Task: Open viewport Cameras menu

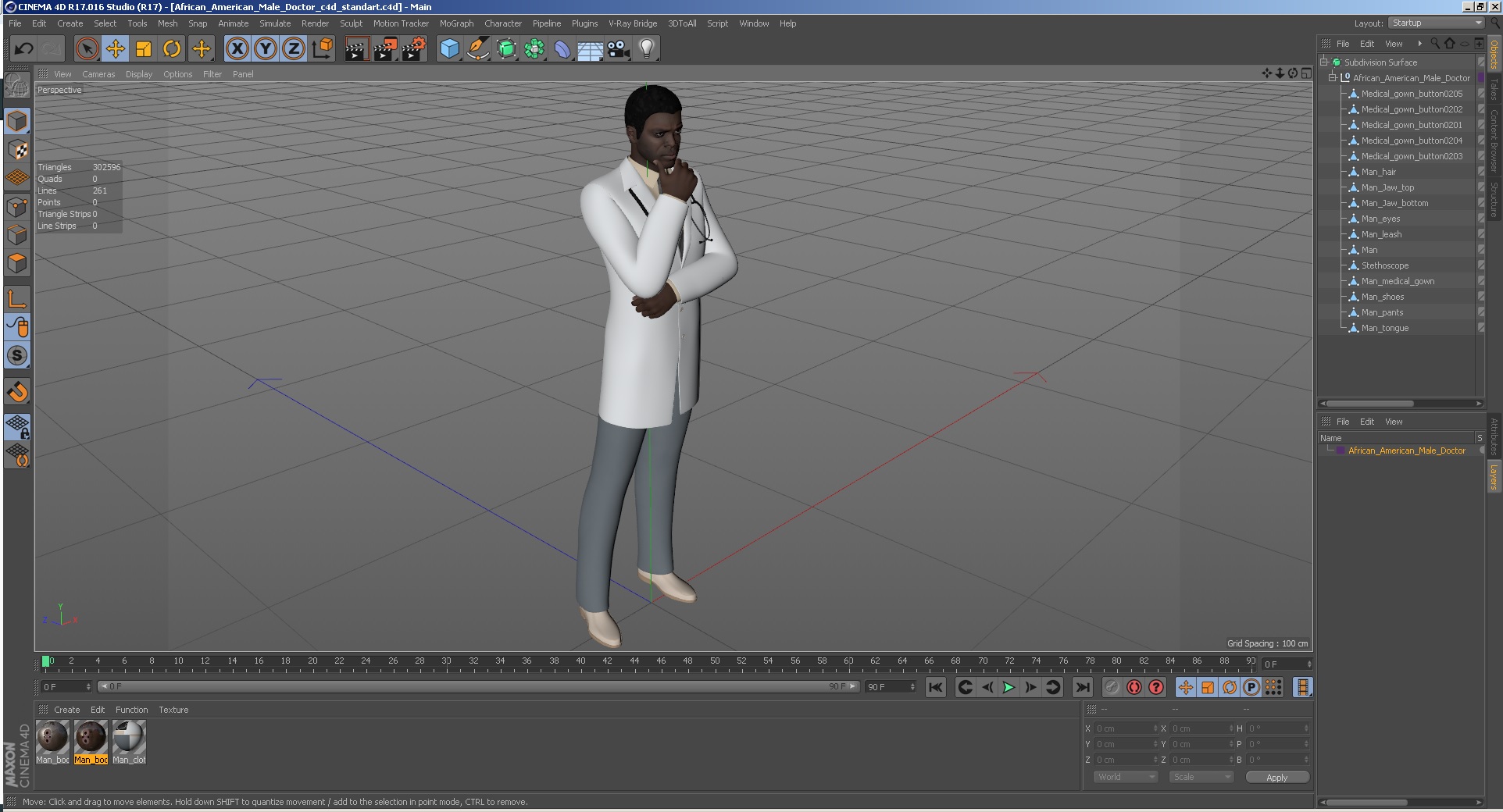Action: click(x=98, y=74)
